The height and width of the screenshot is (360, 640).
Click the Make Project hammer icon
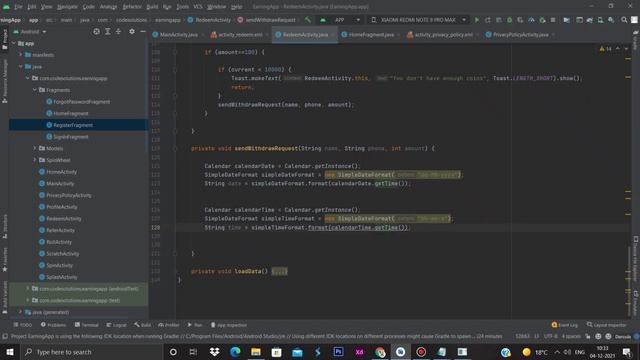308,20
